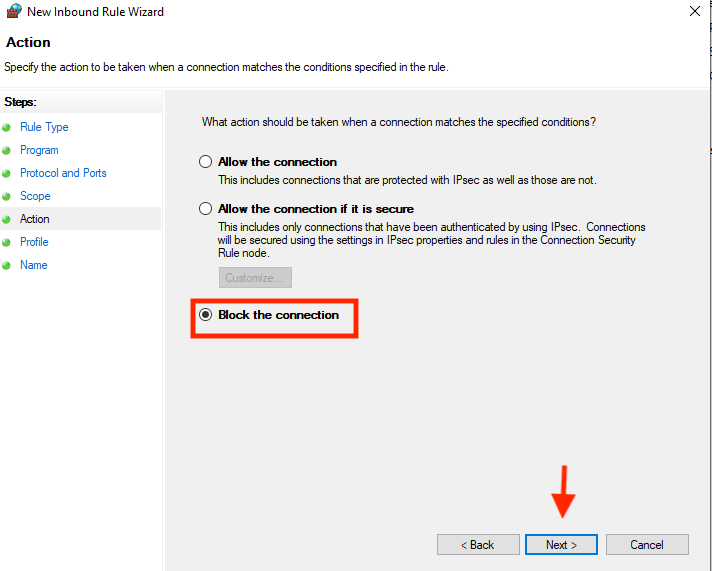712x571 pixels.
Task: Click the "New Inbound Rule Wizard" title text
Action: tap(95, 12)
